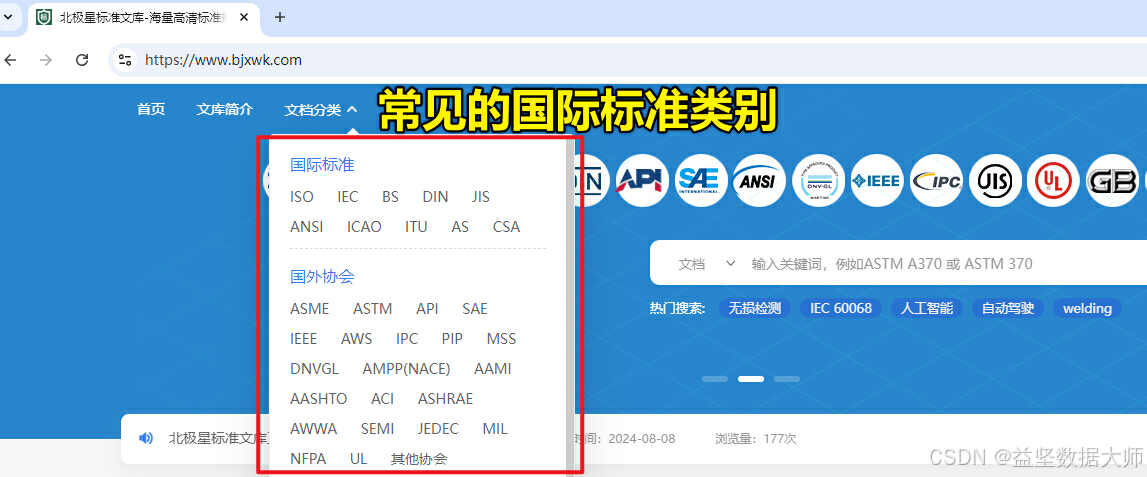Select DNVGL association category
Viewport: 1147px width, 477px height.
tap(315, 369)
